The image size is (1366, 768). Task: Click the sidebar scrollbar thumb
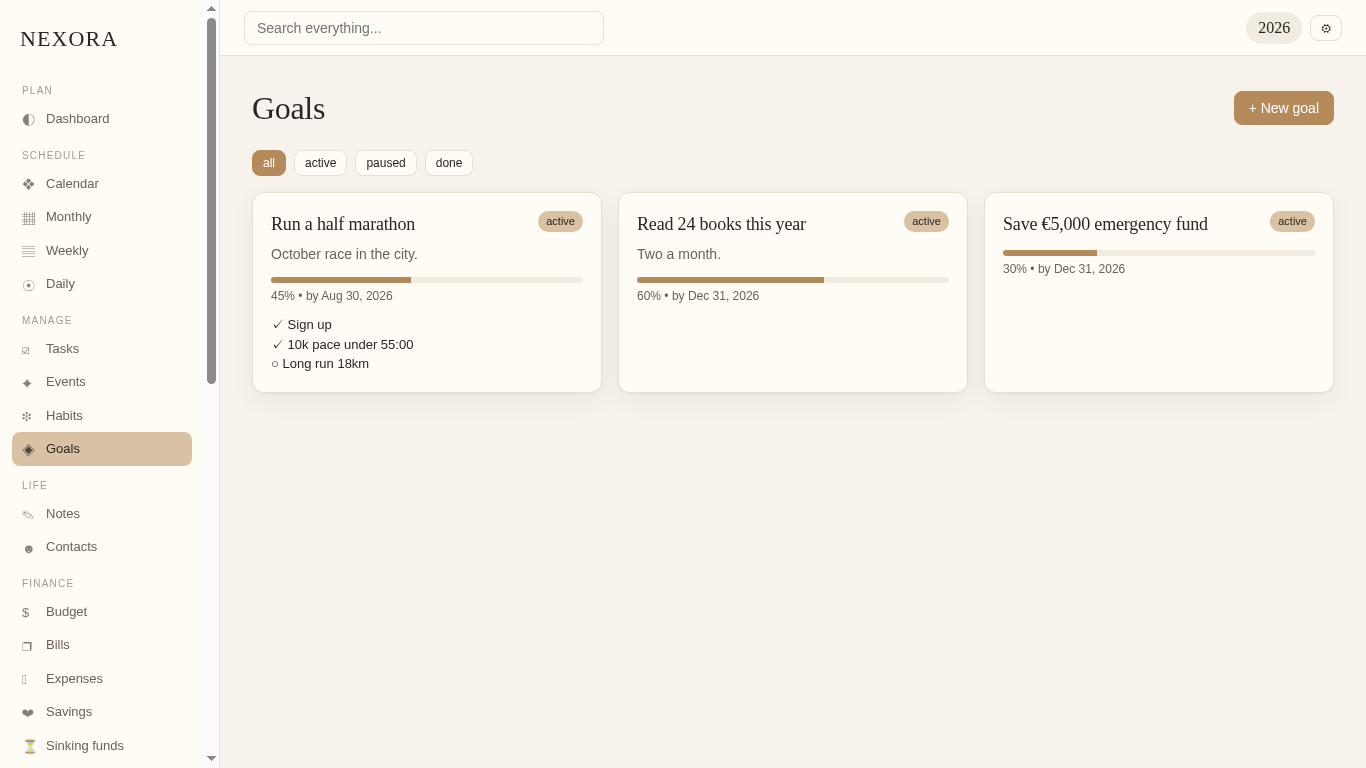coord(211,200)
